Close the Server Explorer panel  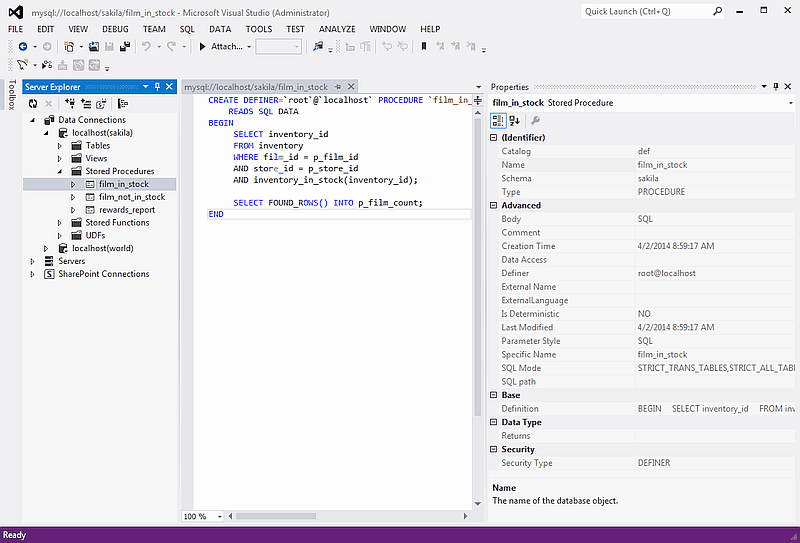click(170, 87)
